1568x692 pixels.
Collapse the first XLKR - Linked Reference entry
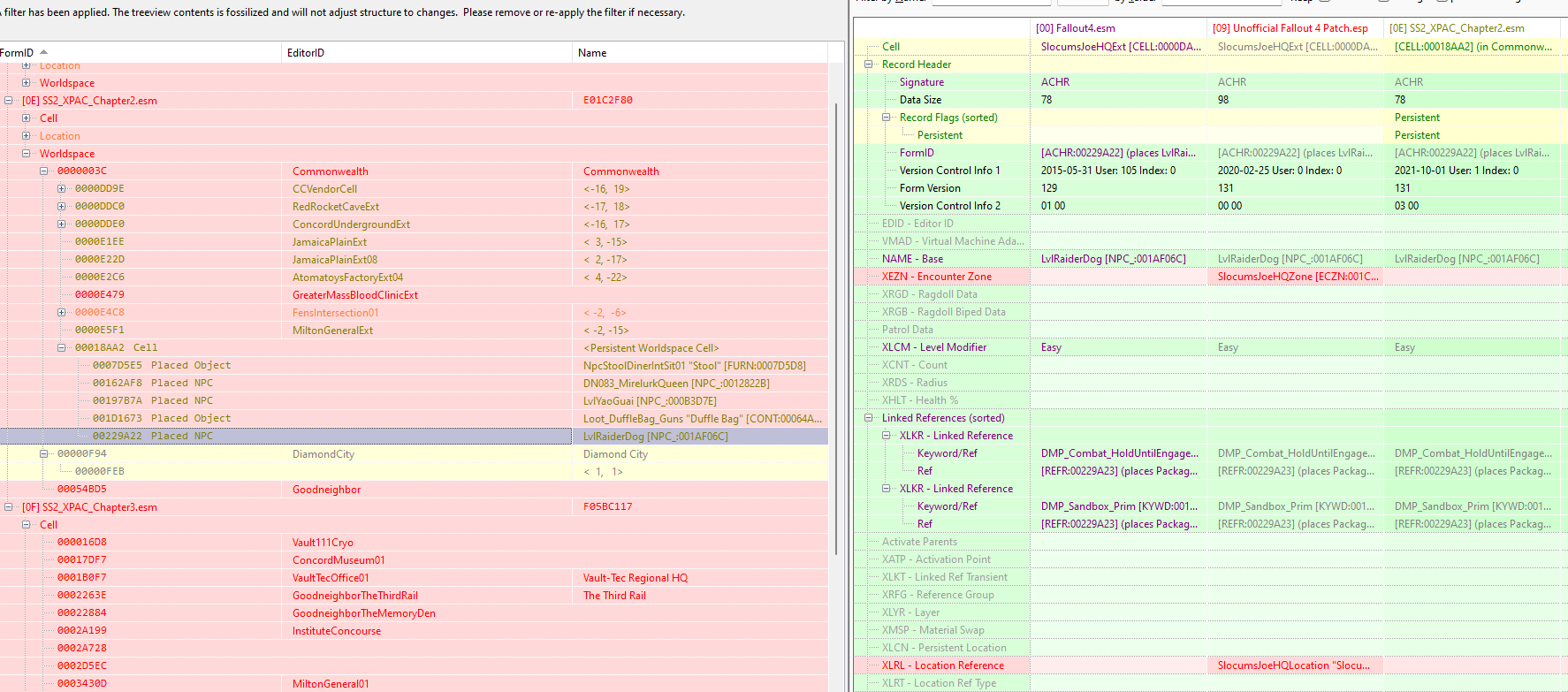(886, 436)
